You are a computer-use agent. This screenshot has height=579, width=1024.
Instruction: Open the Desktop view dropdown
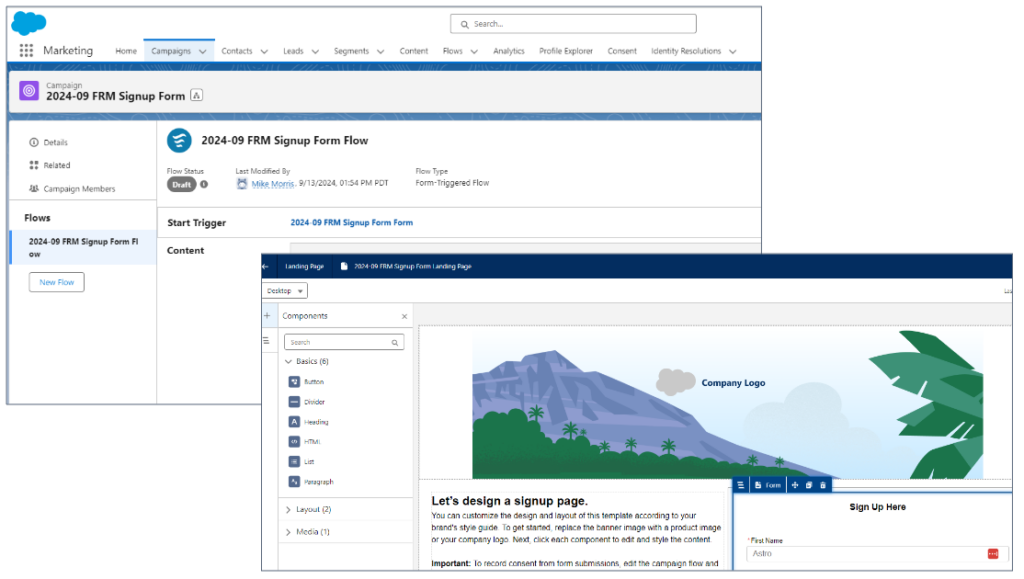point(286,291)
